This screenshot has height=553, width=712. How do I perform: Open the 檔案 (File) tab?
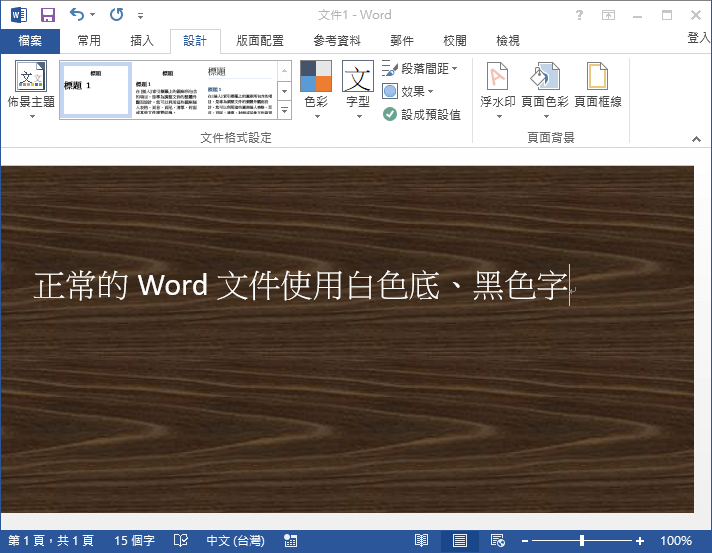[x=30, y=41]
